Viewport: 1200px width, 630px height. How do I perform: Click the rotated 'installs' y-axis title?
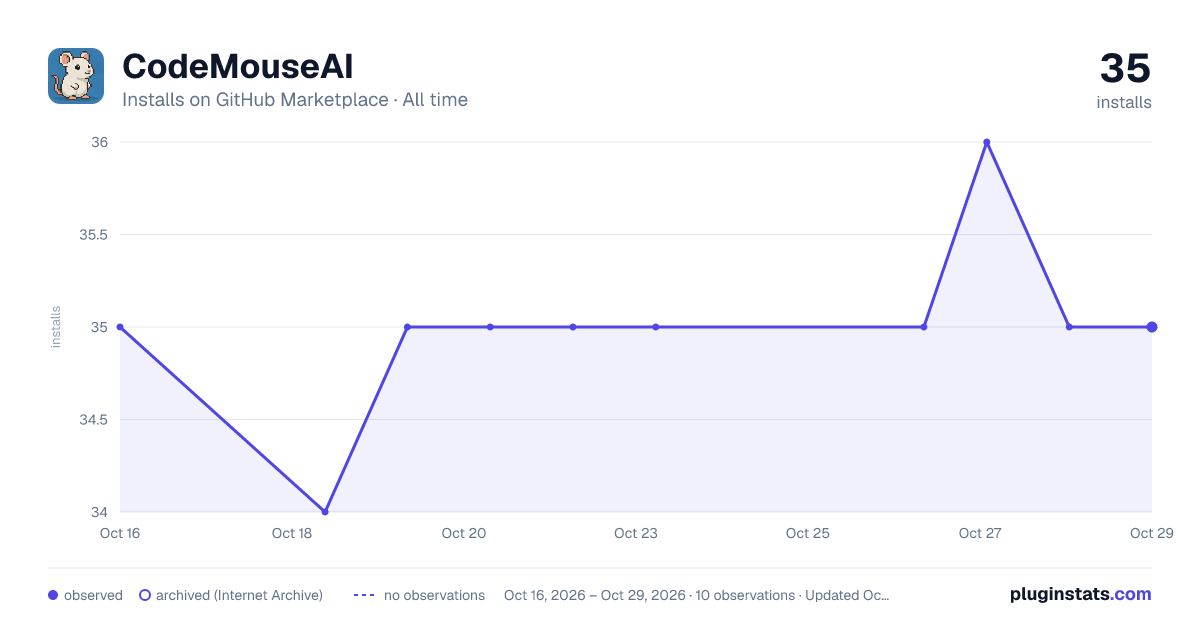click(56, 327)
